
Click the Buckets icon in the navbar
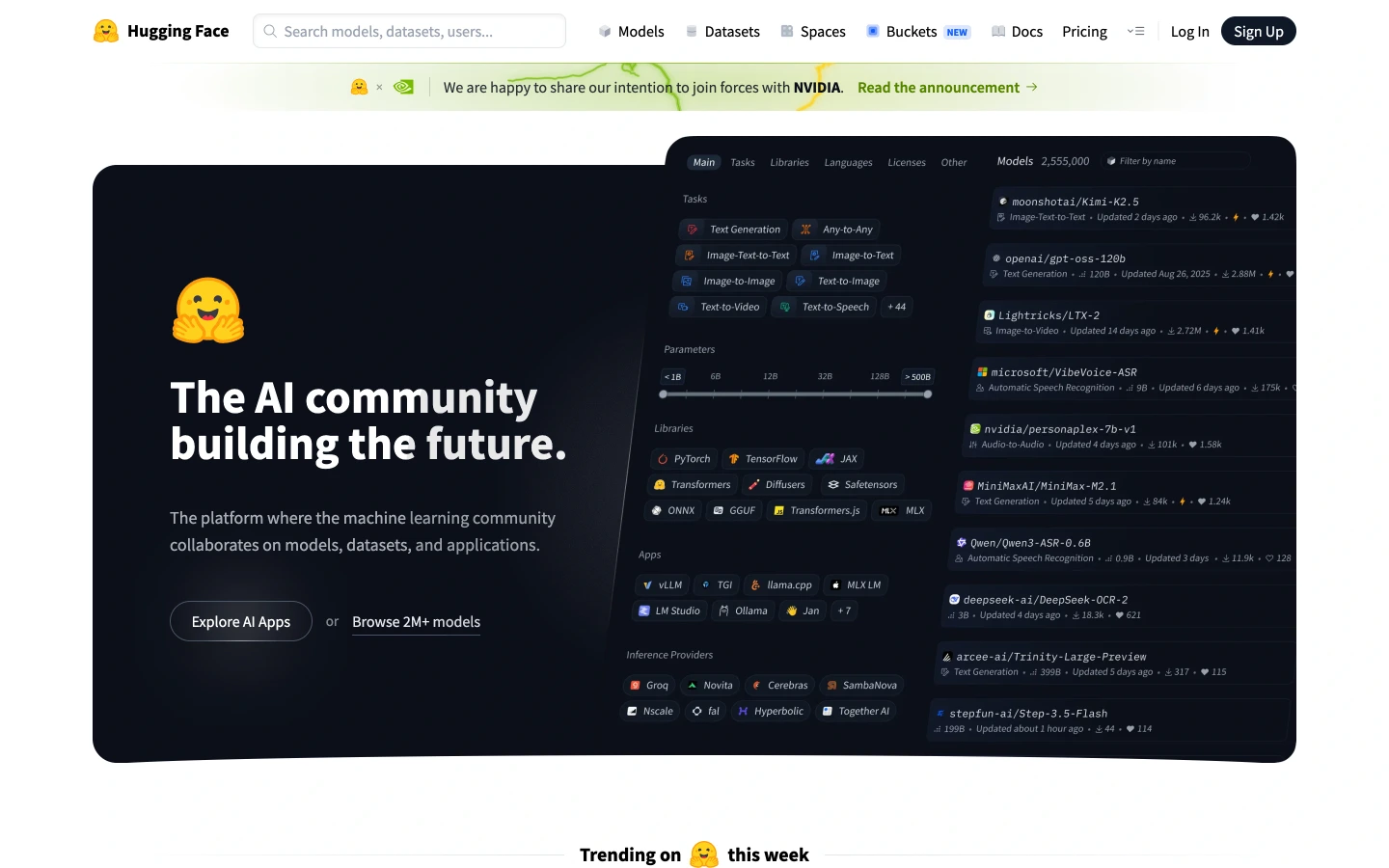(873, 32)
